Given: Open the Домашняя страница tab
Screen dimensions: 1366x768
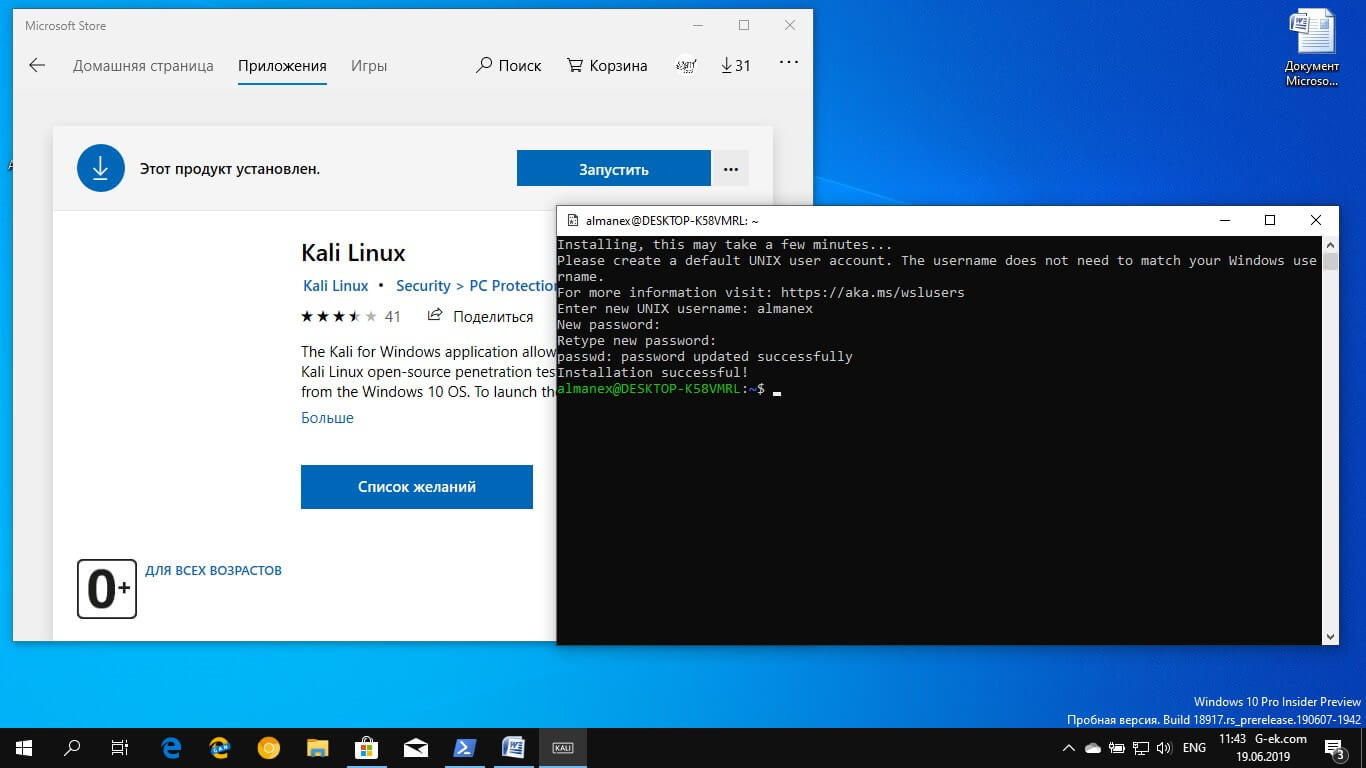Looking at the screenshot, I should [143, 66].
